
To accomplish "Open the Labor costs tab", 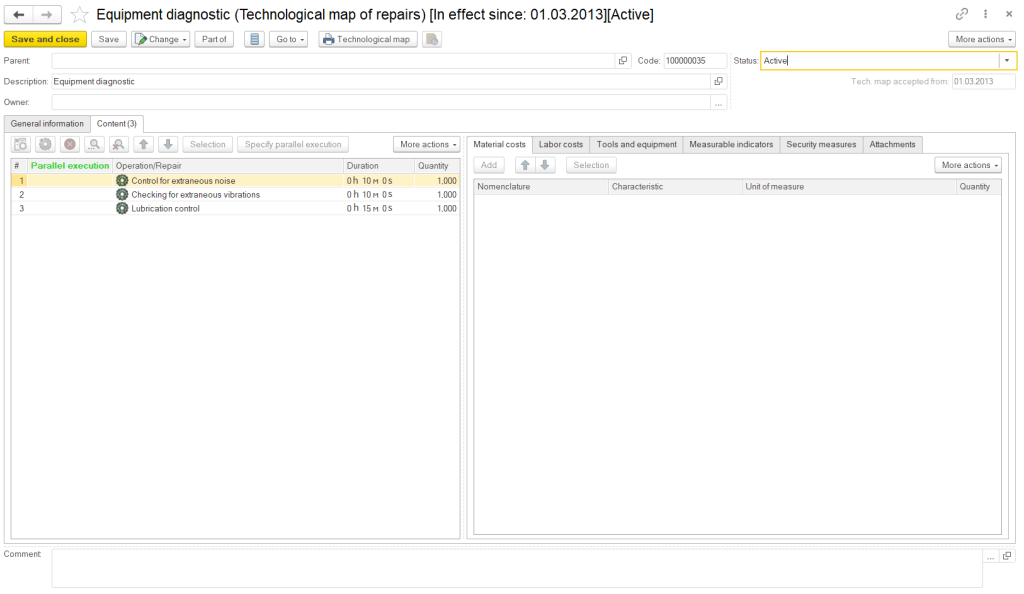I will [x=560, y=145].
